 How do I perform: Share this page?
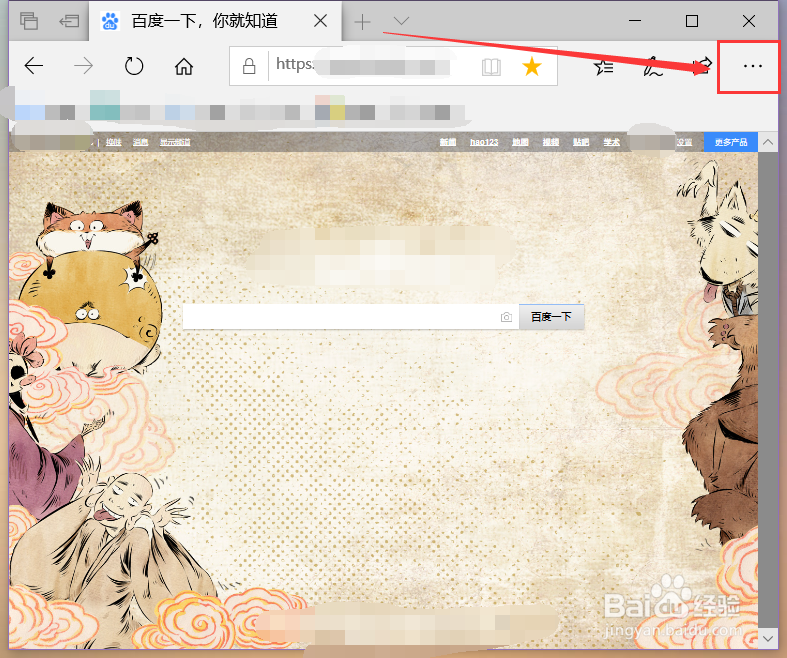pyautogui.click(x=702, y=66)
